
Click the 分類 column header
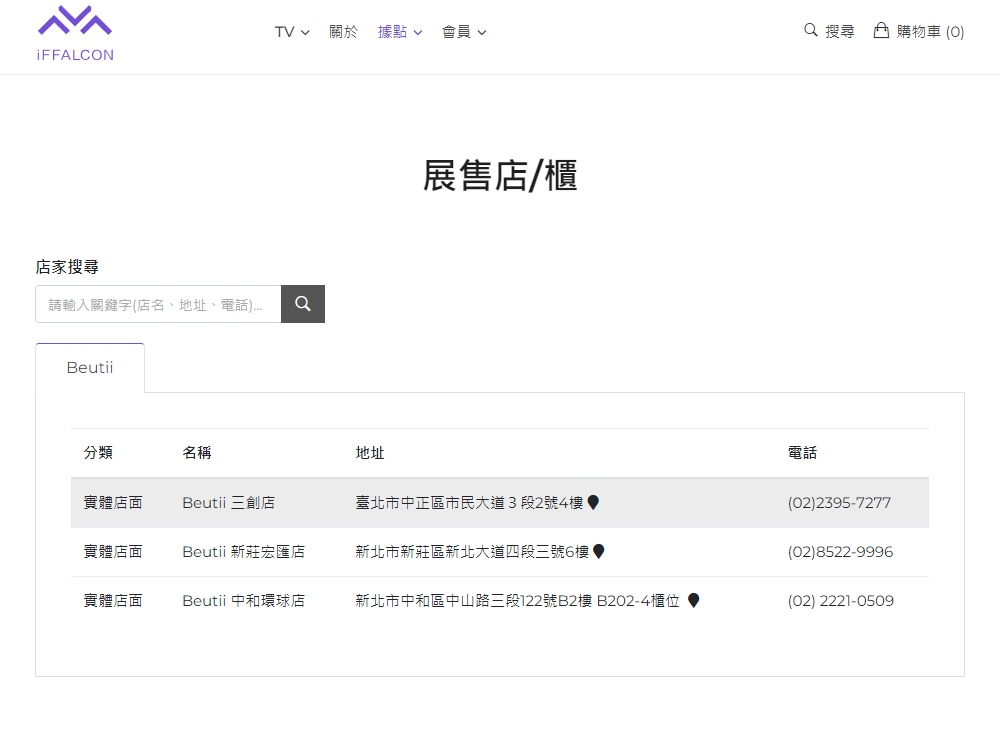click(98, 453)
